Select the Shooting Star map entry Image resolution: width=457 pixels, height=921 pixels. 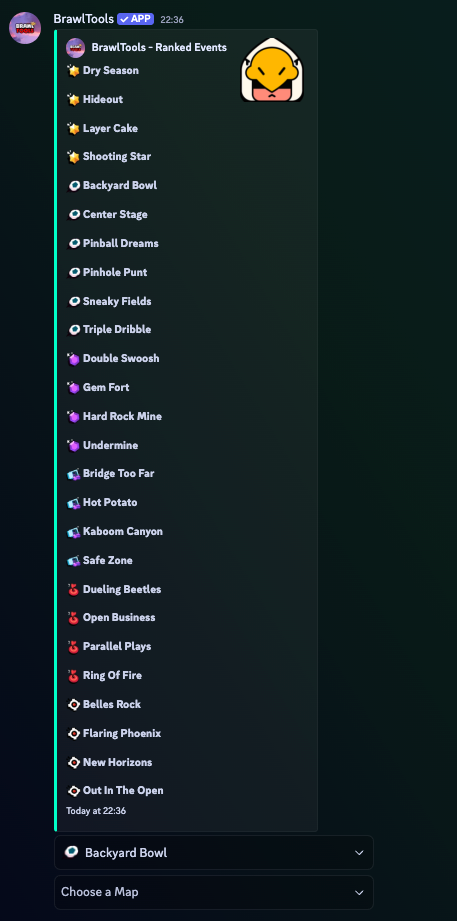point(117,157)
